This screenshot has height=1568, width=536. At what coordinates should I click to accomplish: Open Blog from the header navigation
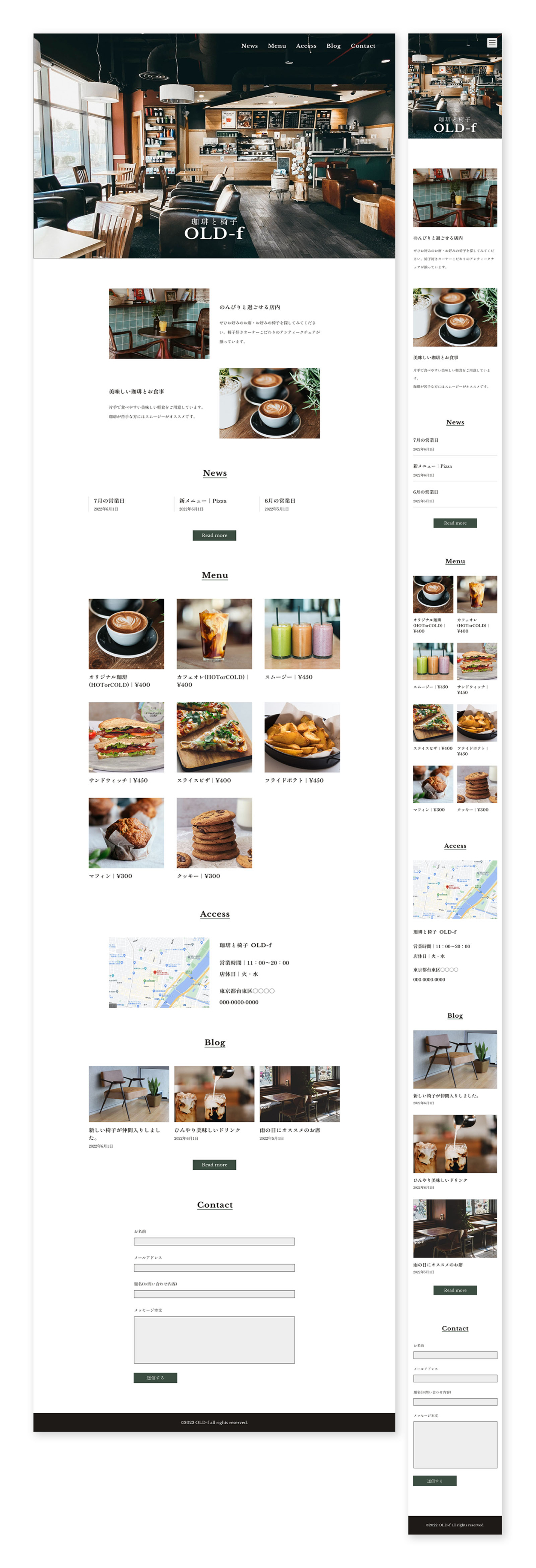(333, 46)
